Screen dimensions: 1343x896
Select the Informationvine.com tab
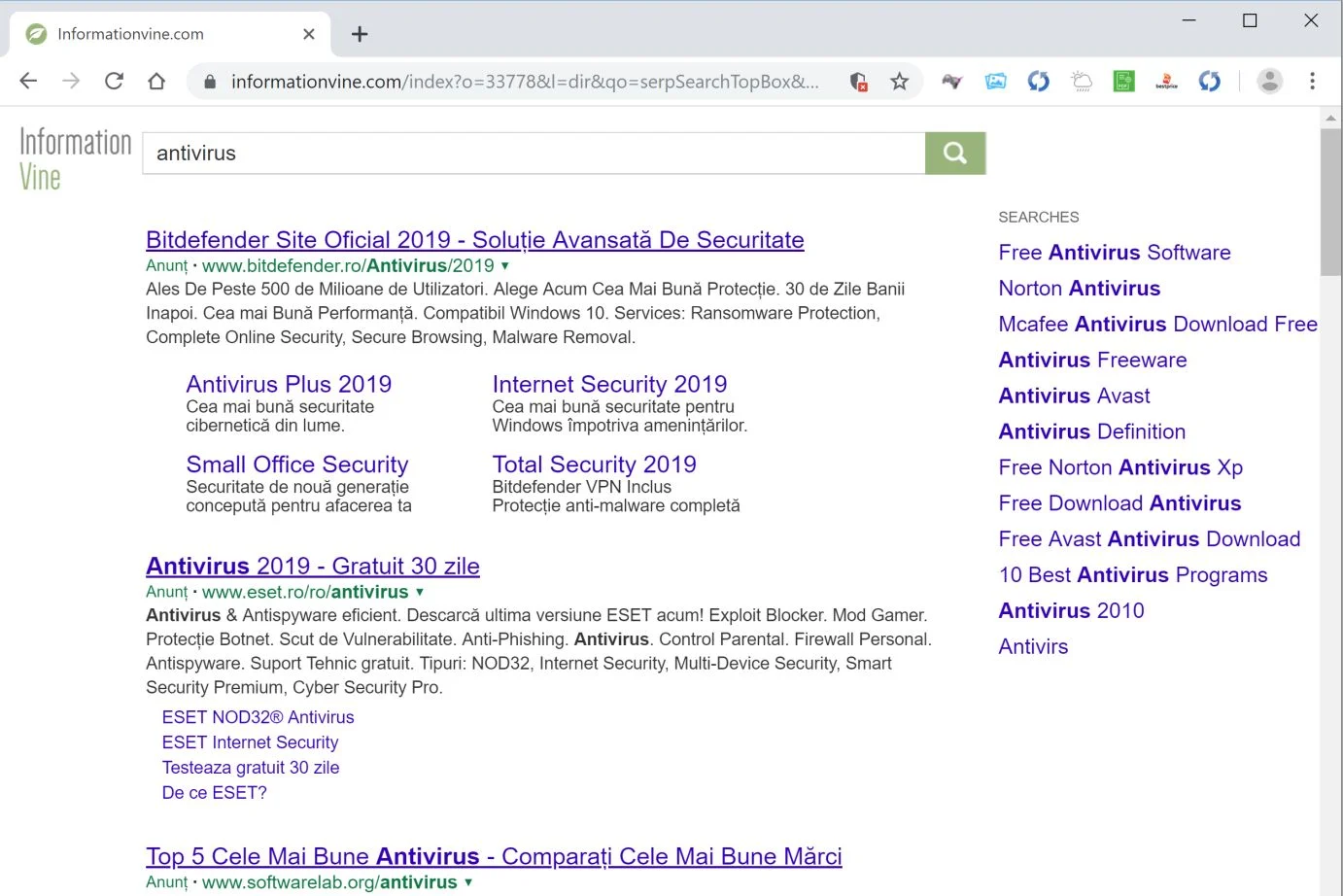point(170,34)
